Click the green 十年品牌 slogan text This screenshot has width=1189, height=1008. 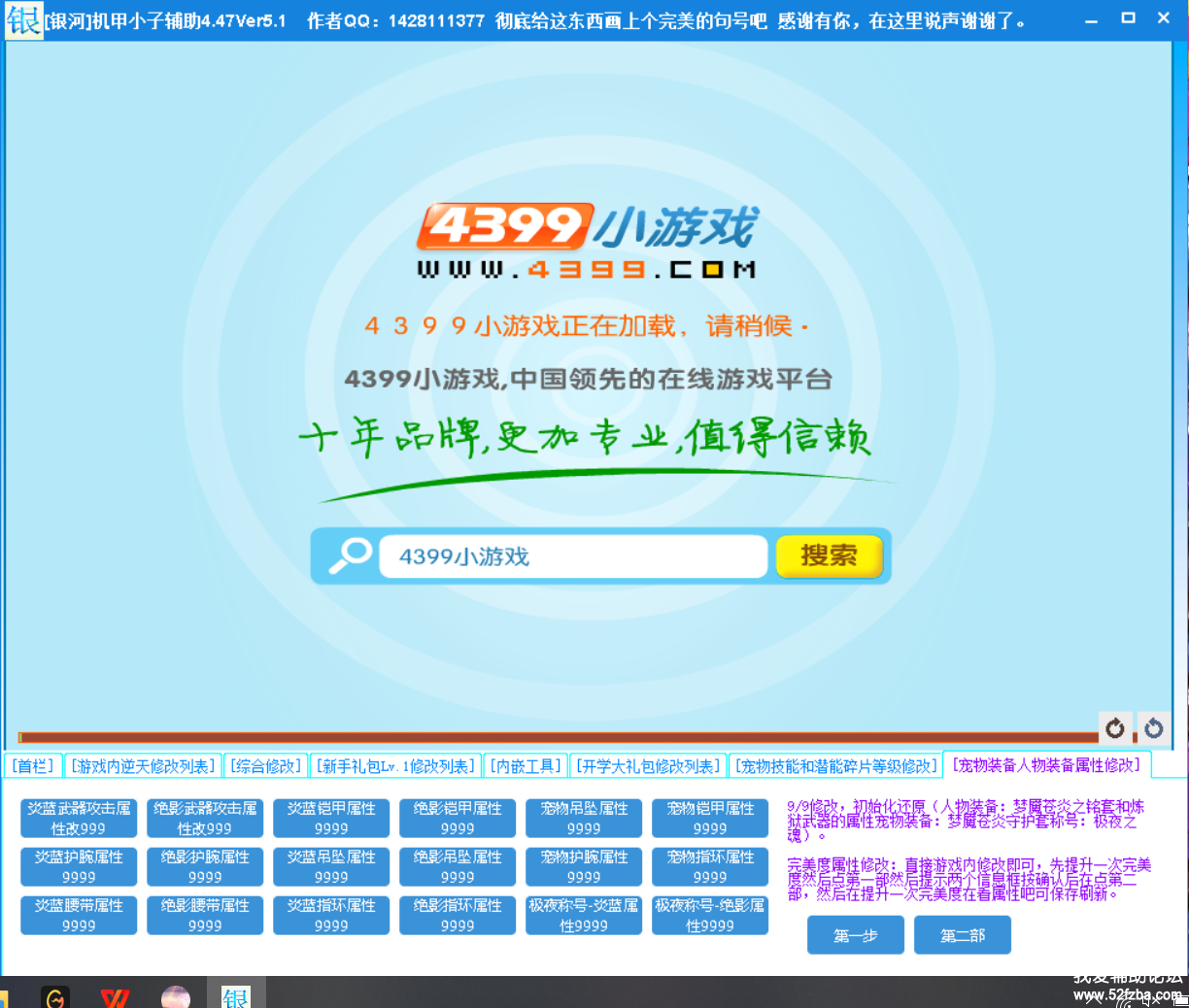click(585, 438)
